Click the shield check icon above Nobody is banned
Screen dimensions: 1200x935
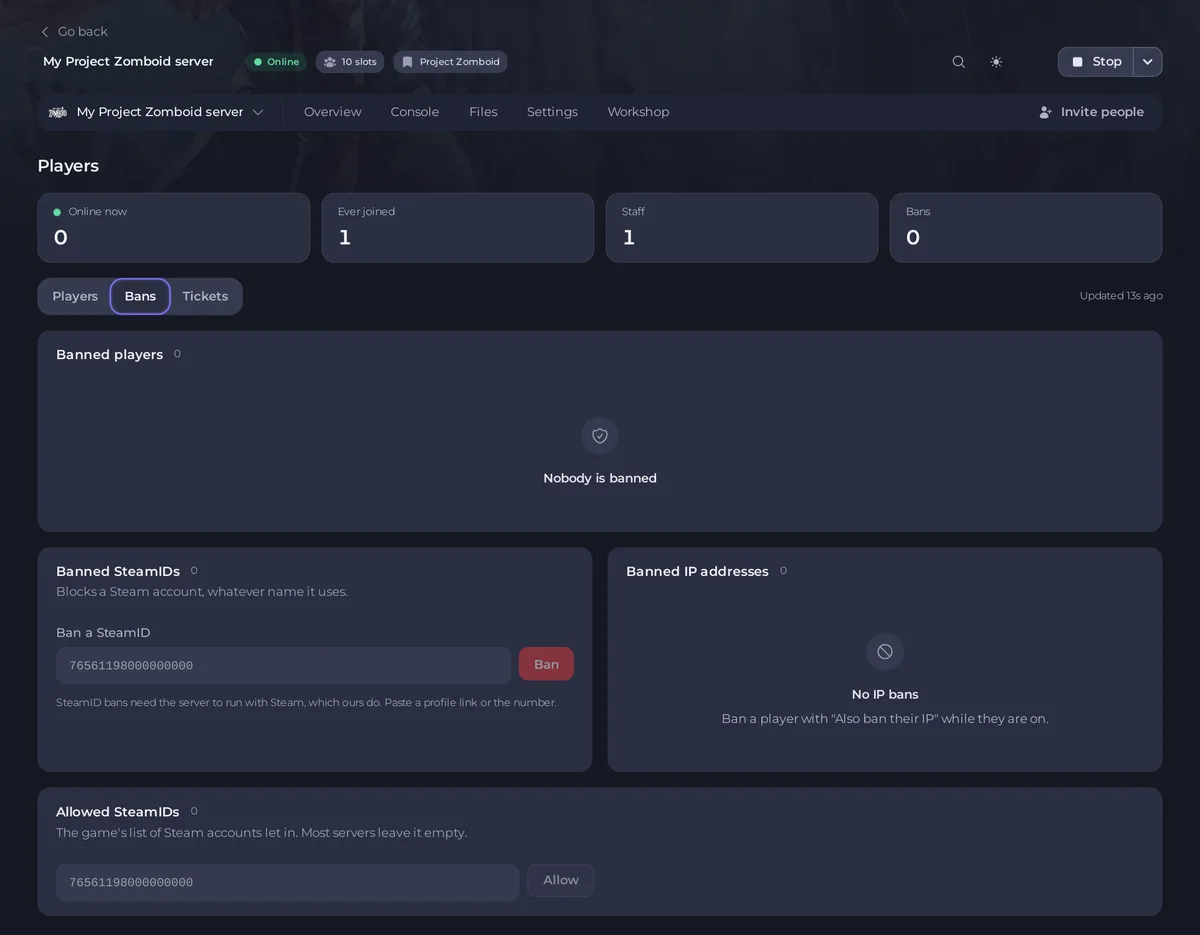[x=600, y=436]
